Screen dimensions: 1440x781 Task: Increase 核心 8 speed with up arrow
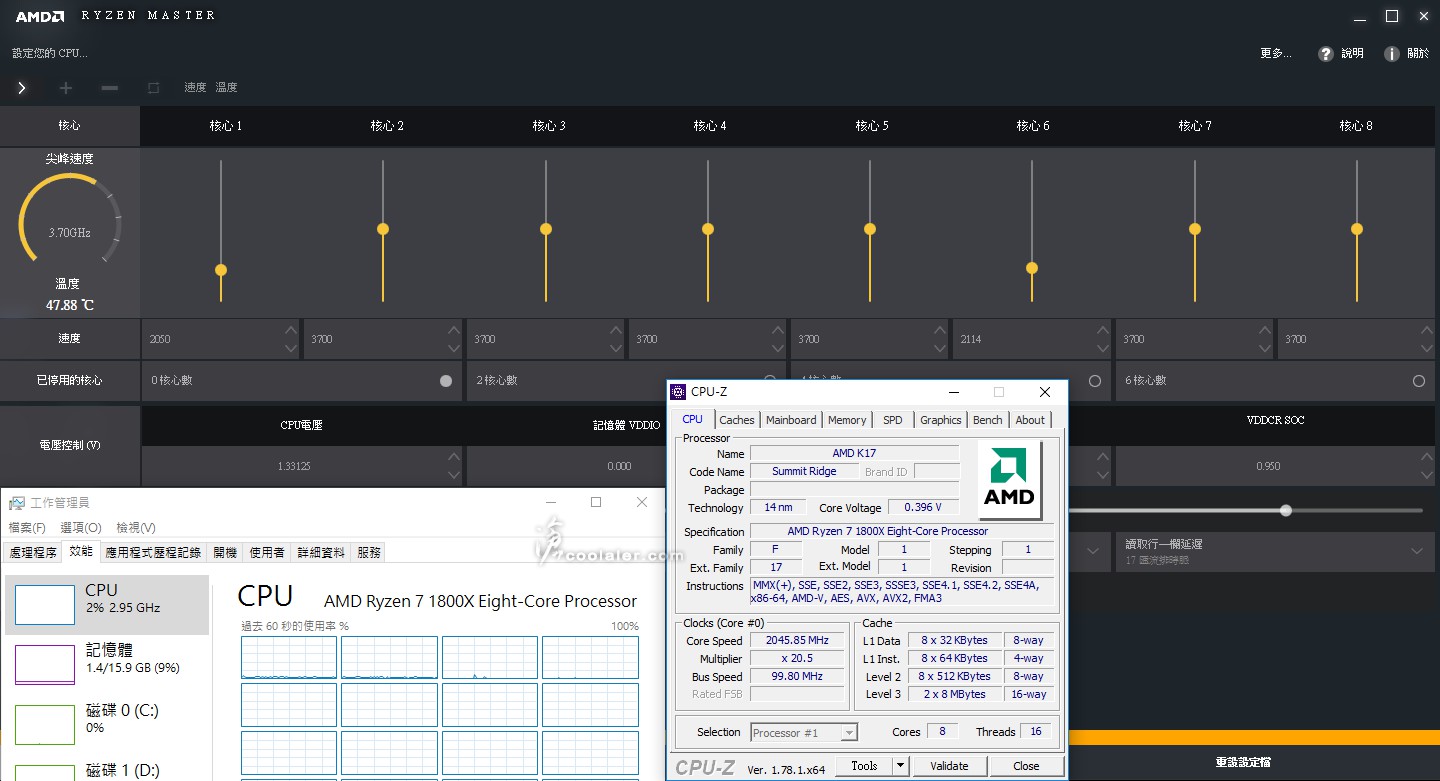coord(1425,330)
